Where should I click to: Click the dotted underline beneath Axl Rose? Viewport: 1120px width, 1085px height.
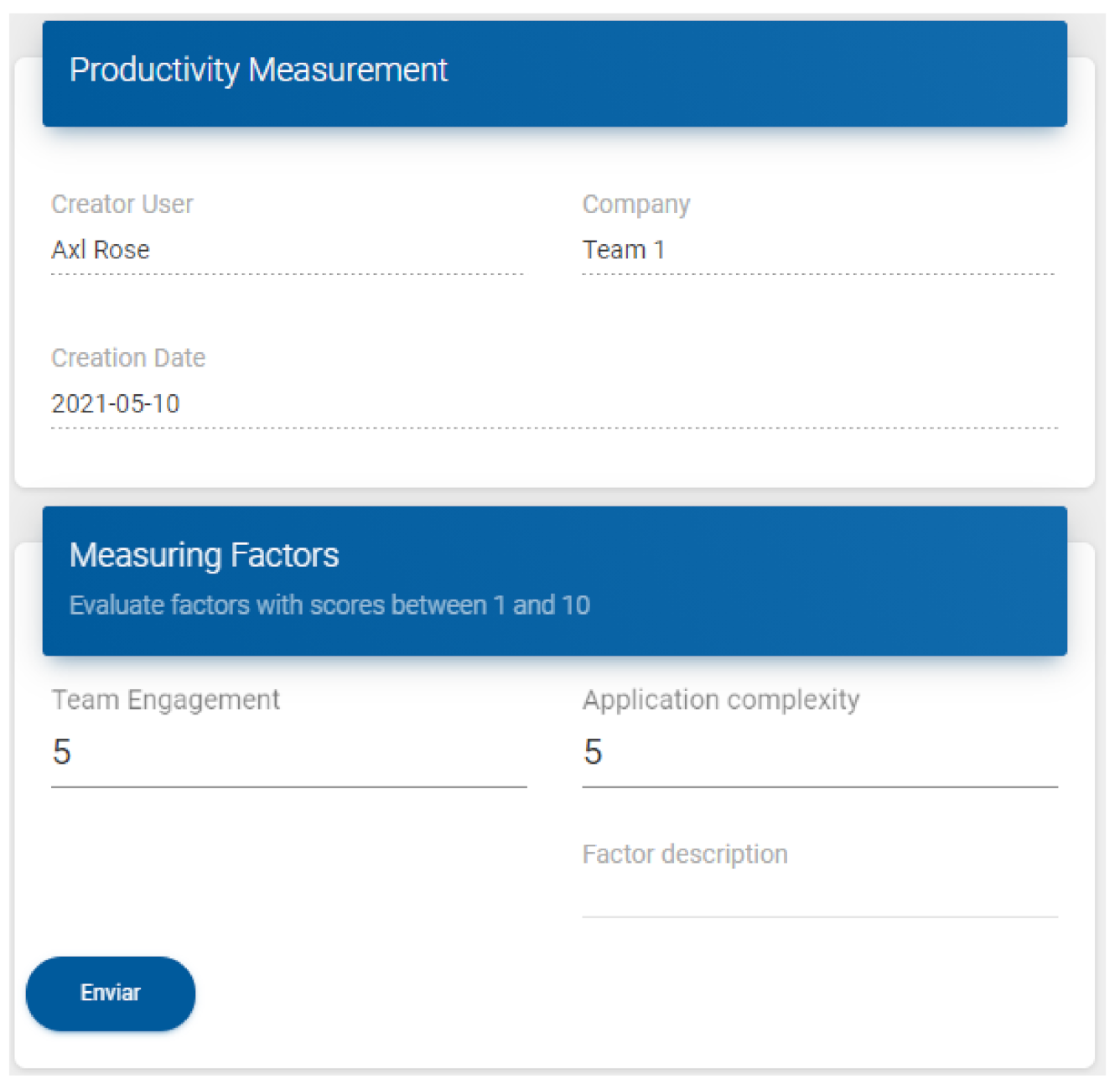pos(286,273)
